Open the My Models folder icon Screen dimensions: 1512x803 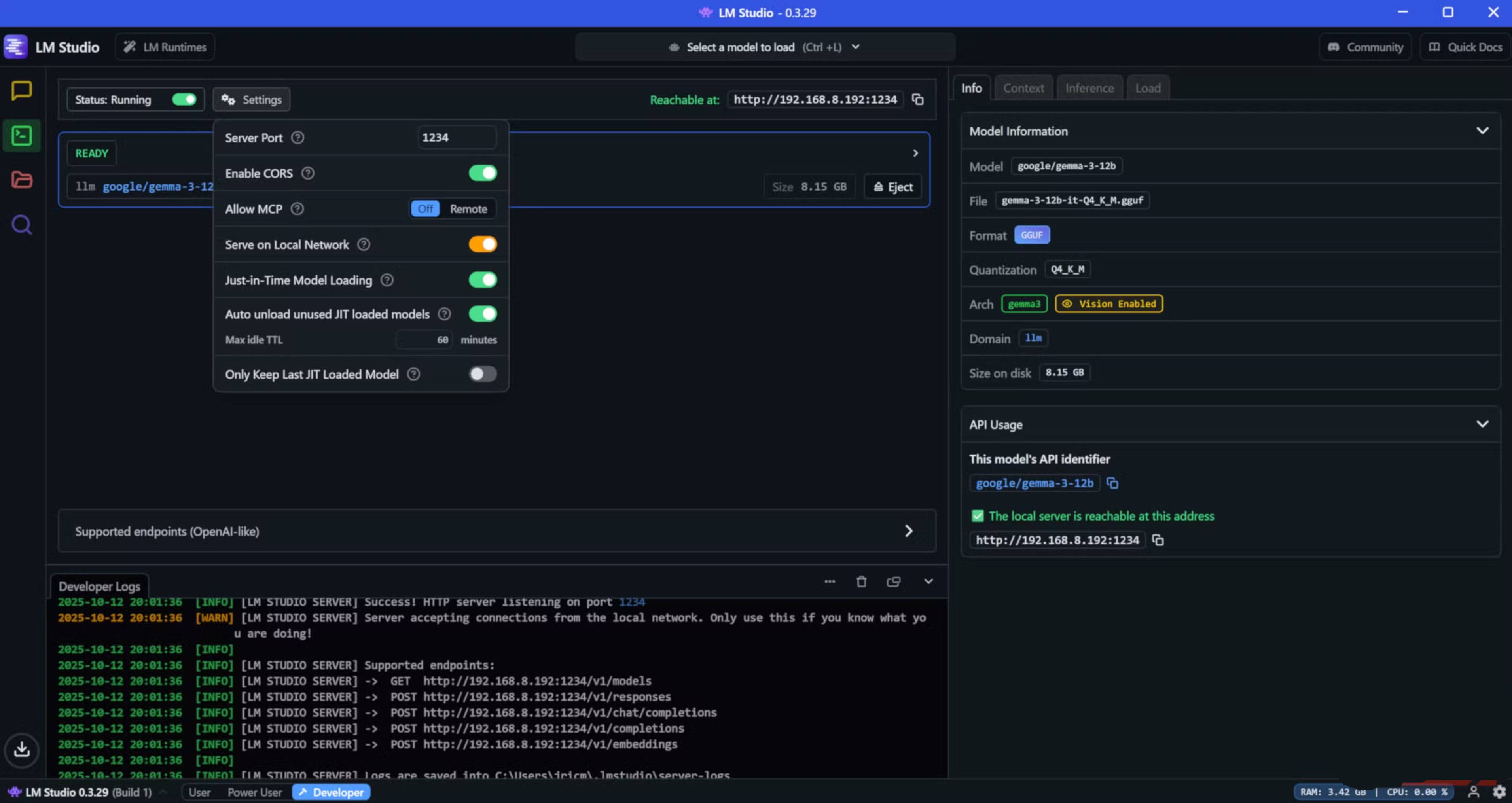[21, 180]
